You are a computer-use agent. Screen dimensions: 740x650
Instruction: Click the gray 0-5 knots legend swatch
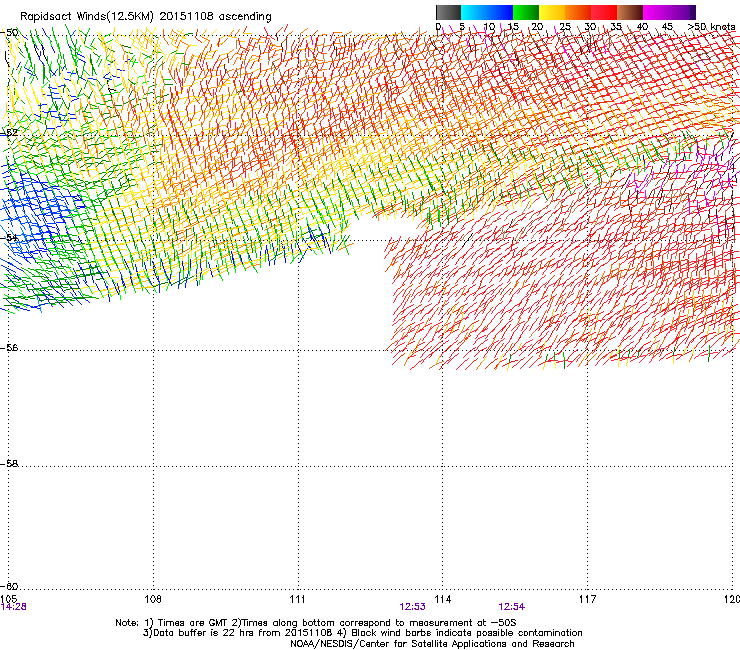(448, 12)
